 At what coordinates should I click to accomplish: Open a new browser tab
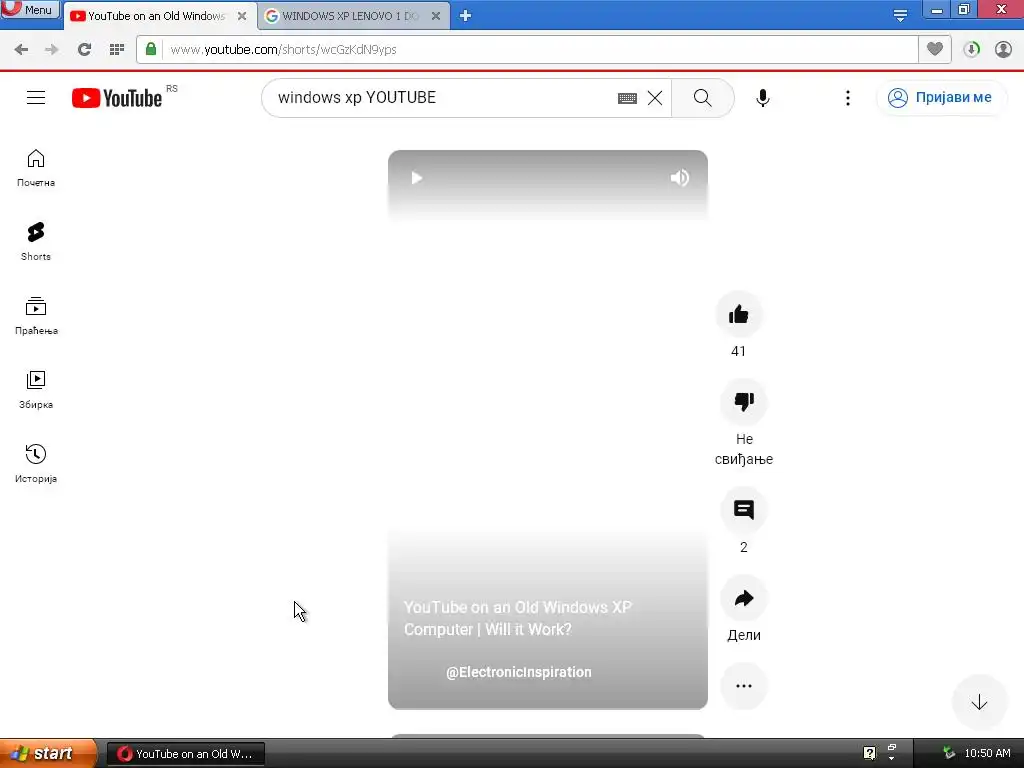click(x=465, y=16)
